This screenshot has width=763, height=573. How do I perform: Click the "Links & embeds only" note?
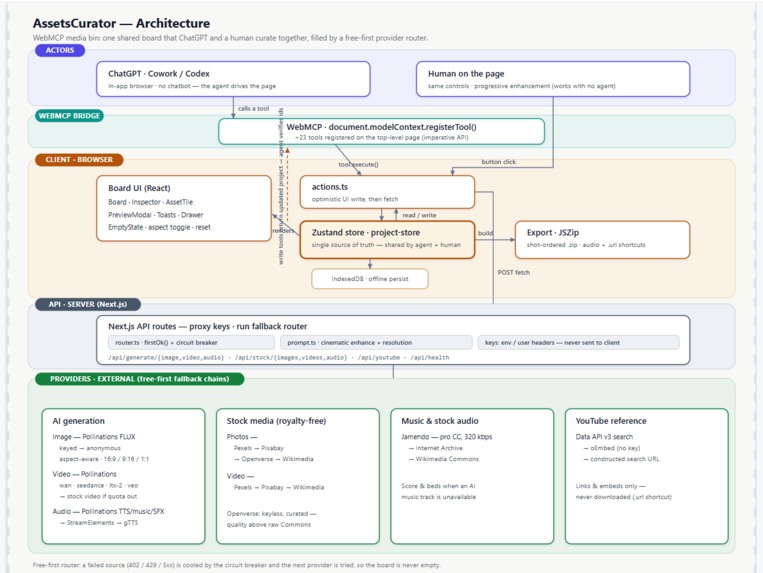coord(610,485)
